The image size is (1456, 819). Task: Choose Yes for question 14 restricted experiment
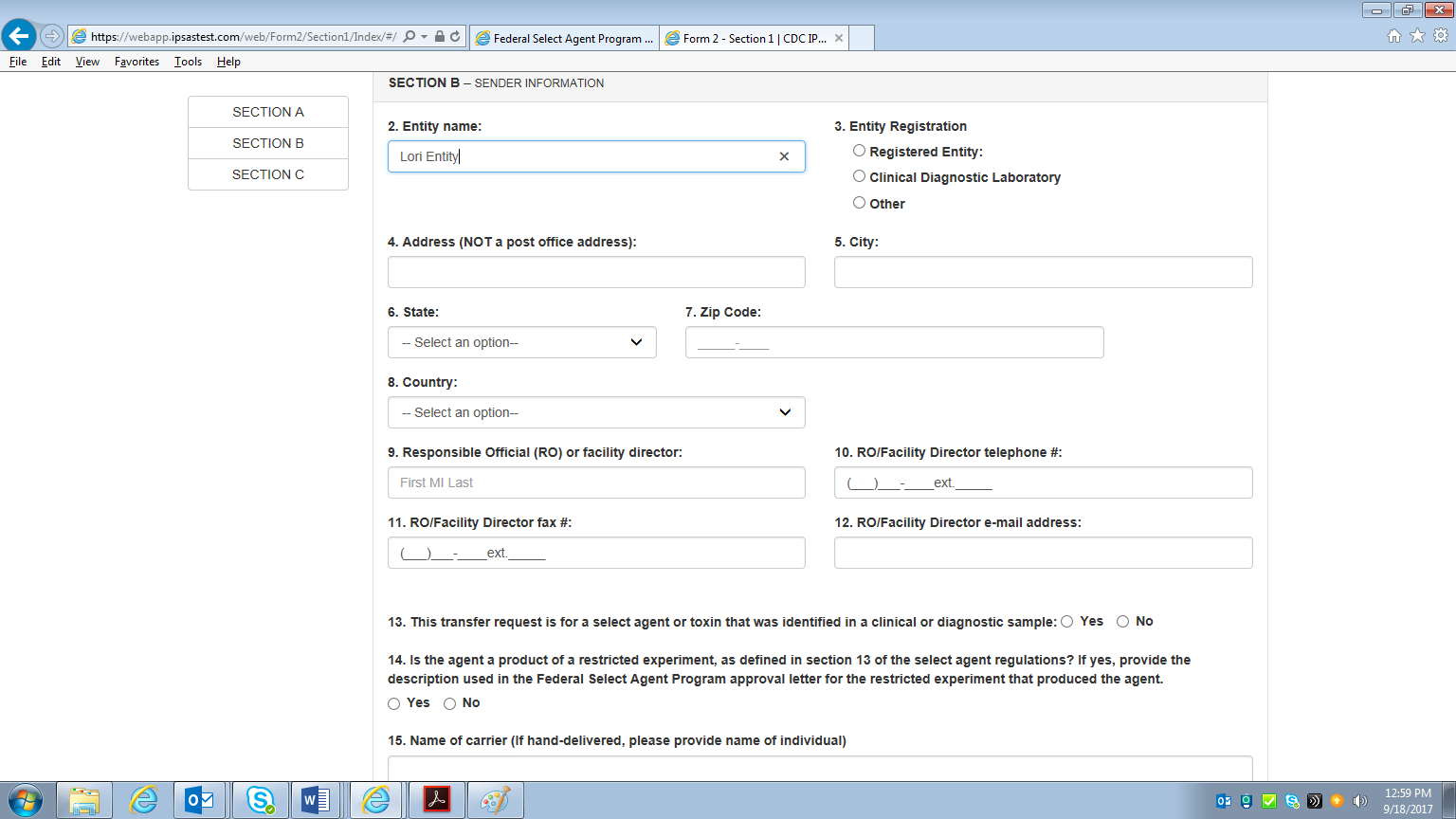(x=394, y=703)
